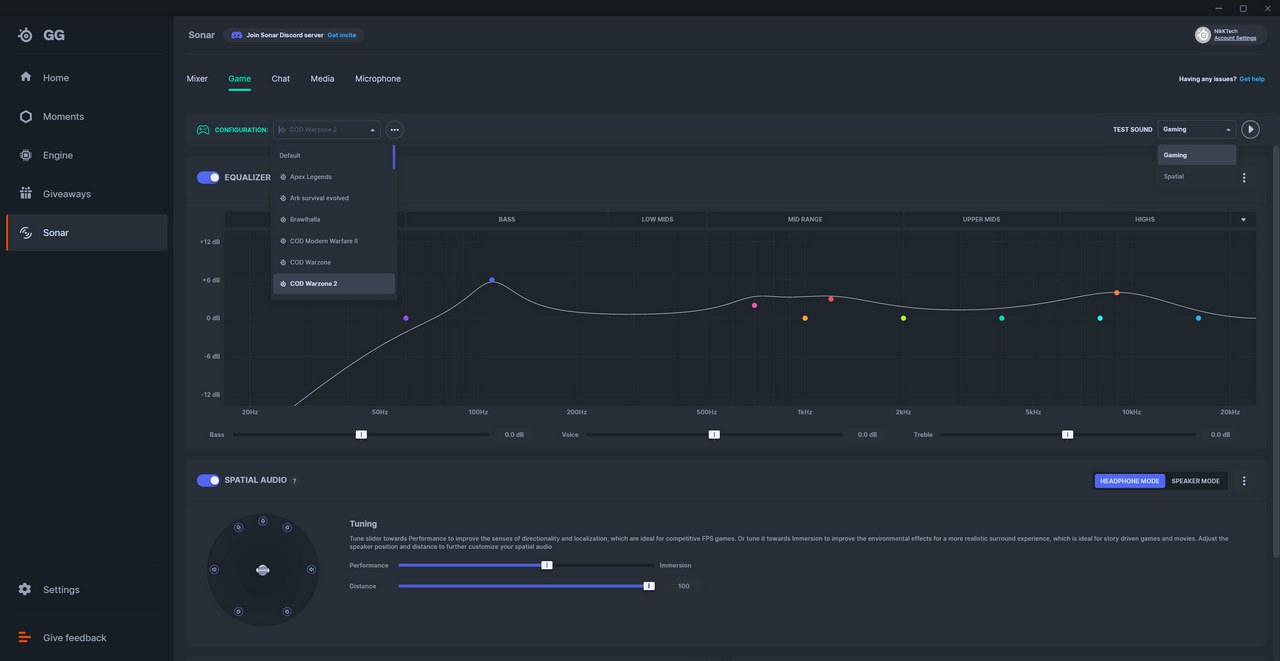The width and height of the screenshot is (1280, 661).
Task: Select the right side speaker icon
Action: click(311, 570)
